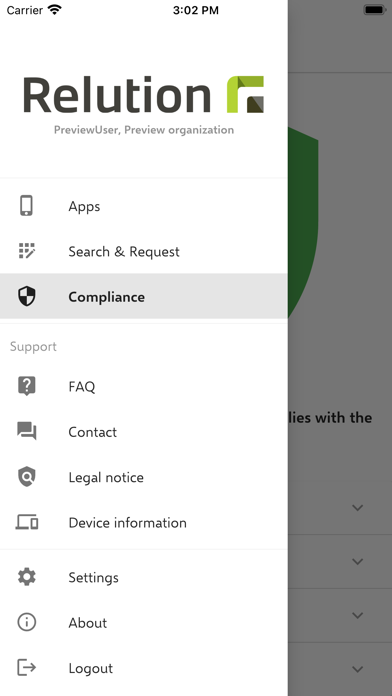Open Settings

tap(143, 577)
